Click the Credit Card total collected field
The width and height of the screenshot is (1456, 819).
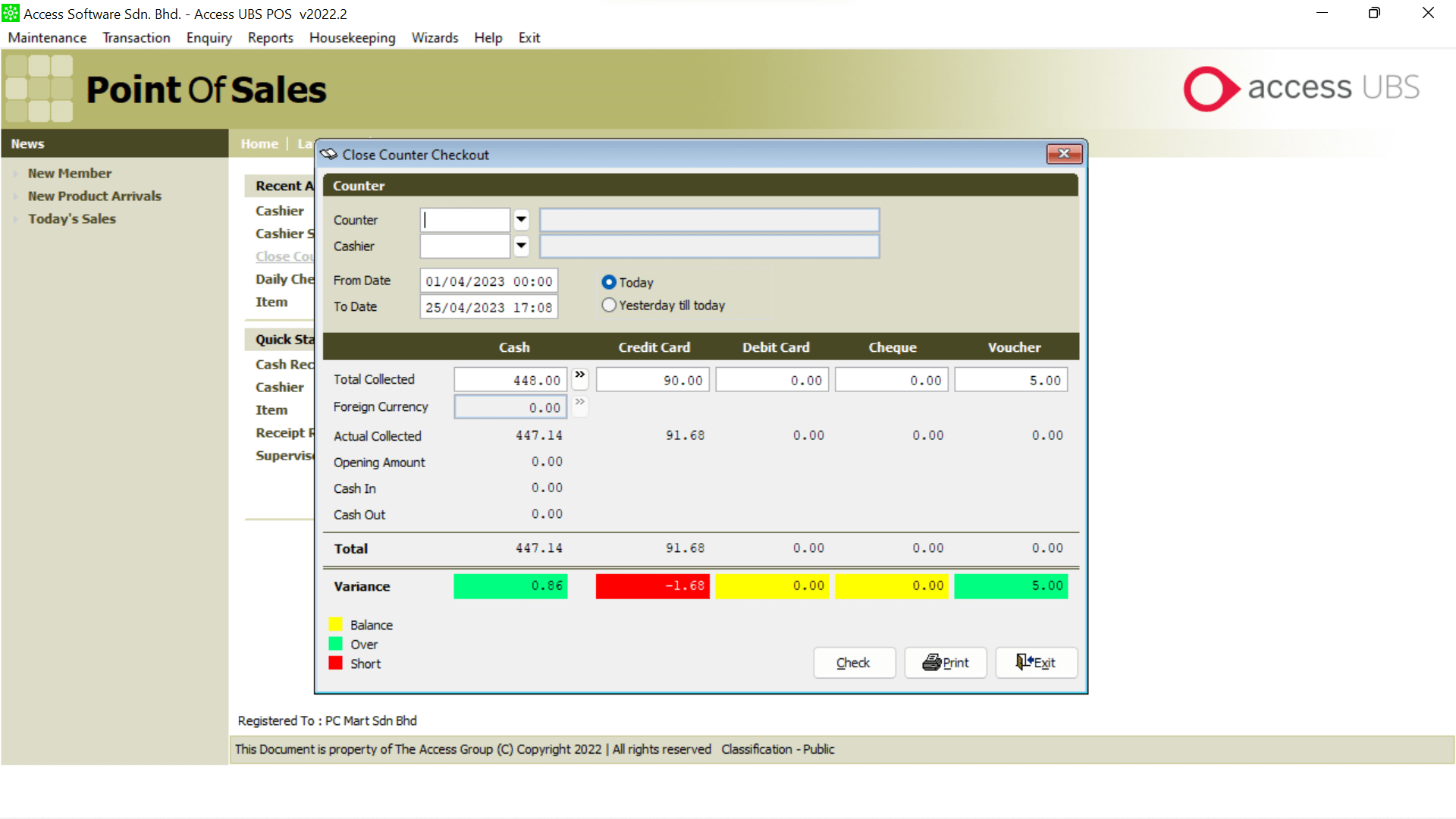[x=652, y=381]
